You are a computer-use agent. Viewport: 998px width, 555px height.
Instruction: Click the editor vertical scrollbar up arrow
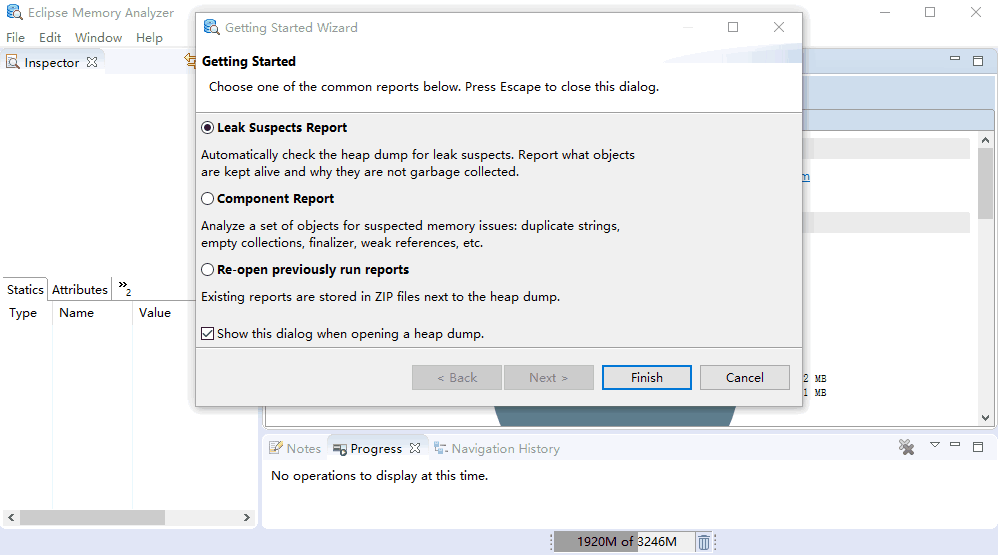point(985,140)
